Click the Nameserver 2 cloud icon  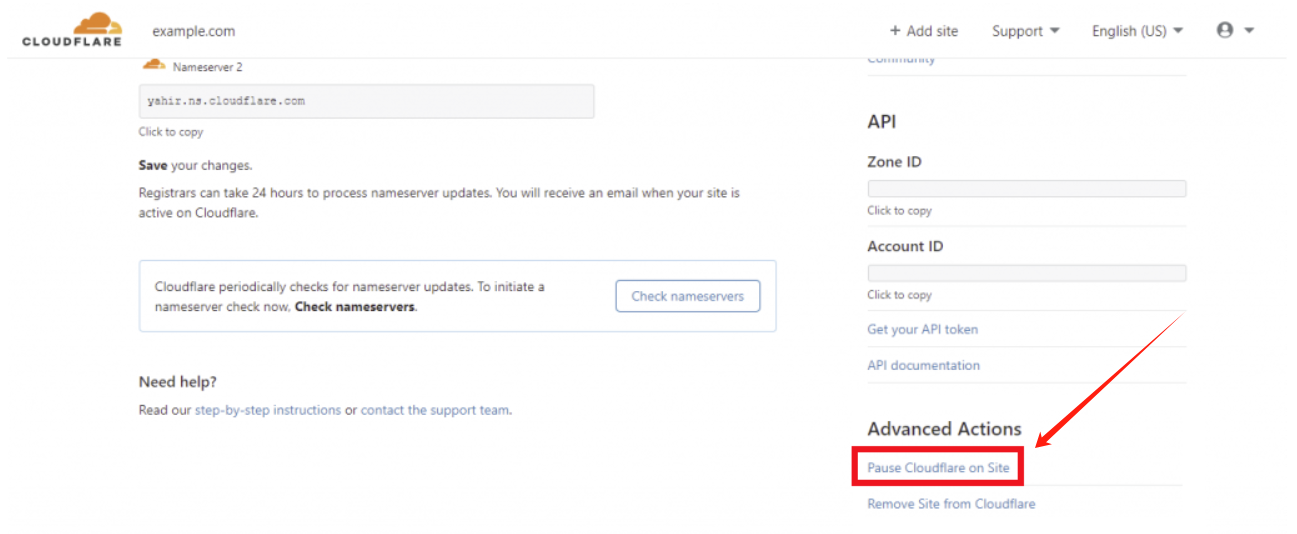pos(153,65)
